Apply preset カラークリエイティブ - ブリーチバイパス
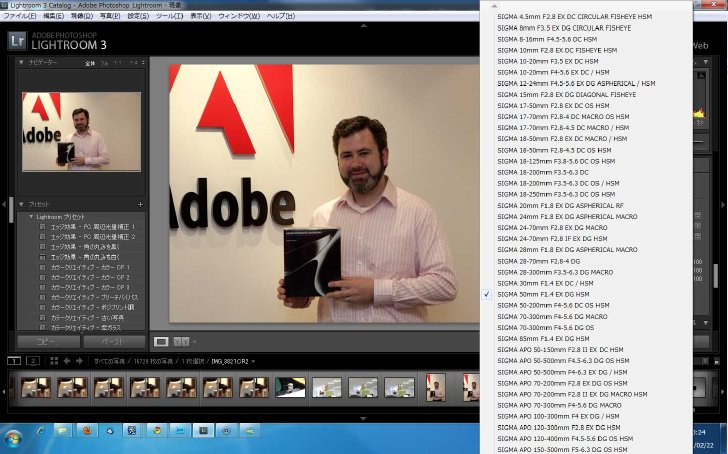The height and width of the screenshot is (454, 728). point(92,297)
